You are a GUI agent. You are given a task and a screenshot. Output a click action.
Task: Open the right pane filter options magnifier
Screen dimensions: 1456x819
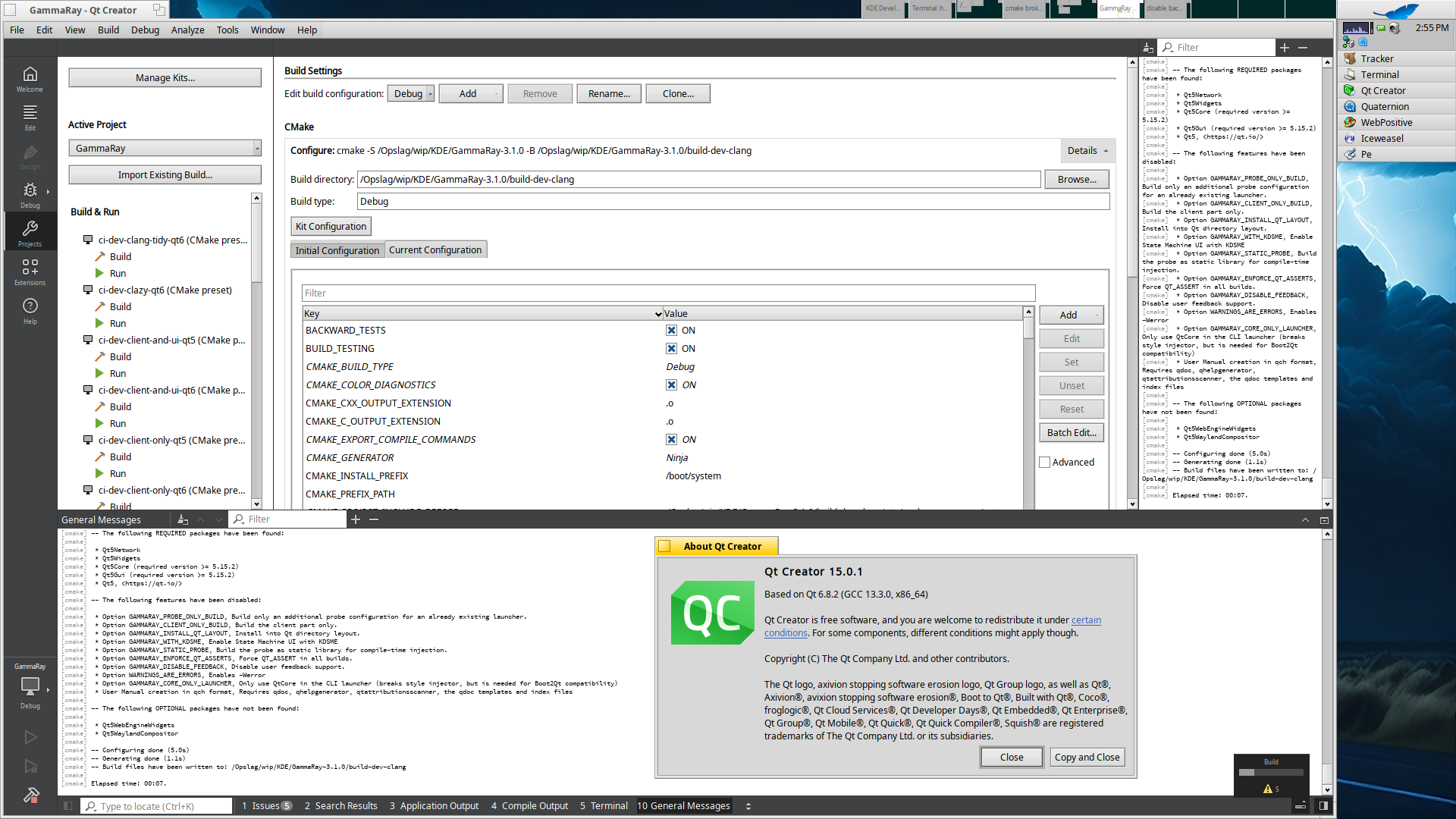(1168, 47)
